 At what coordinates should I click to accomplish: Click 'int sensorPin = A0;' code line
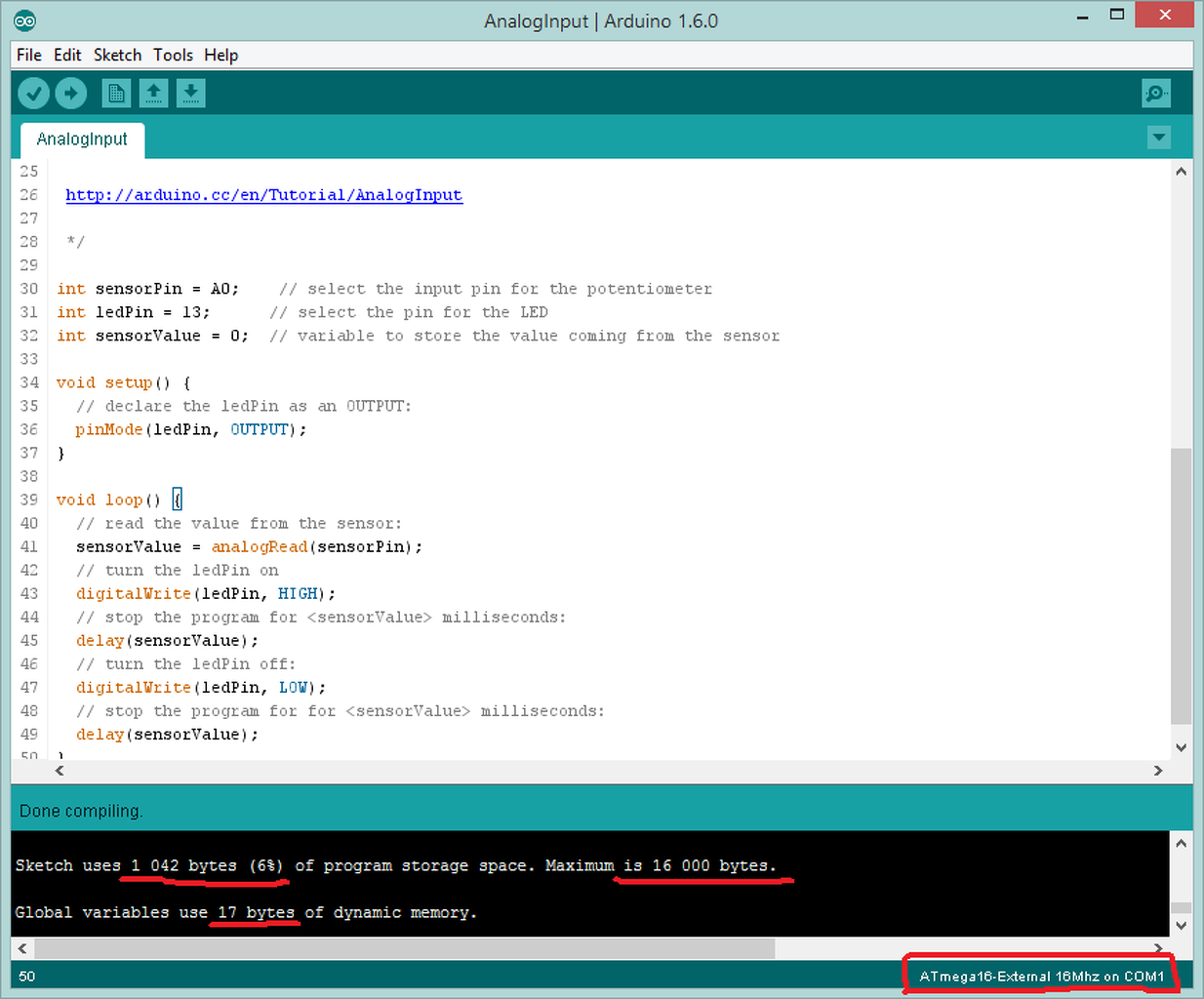click(x=147, y=289)
